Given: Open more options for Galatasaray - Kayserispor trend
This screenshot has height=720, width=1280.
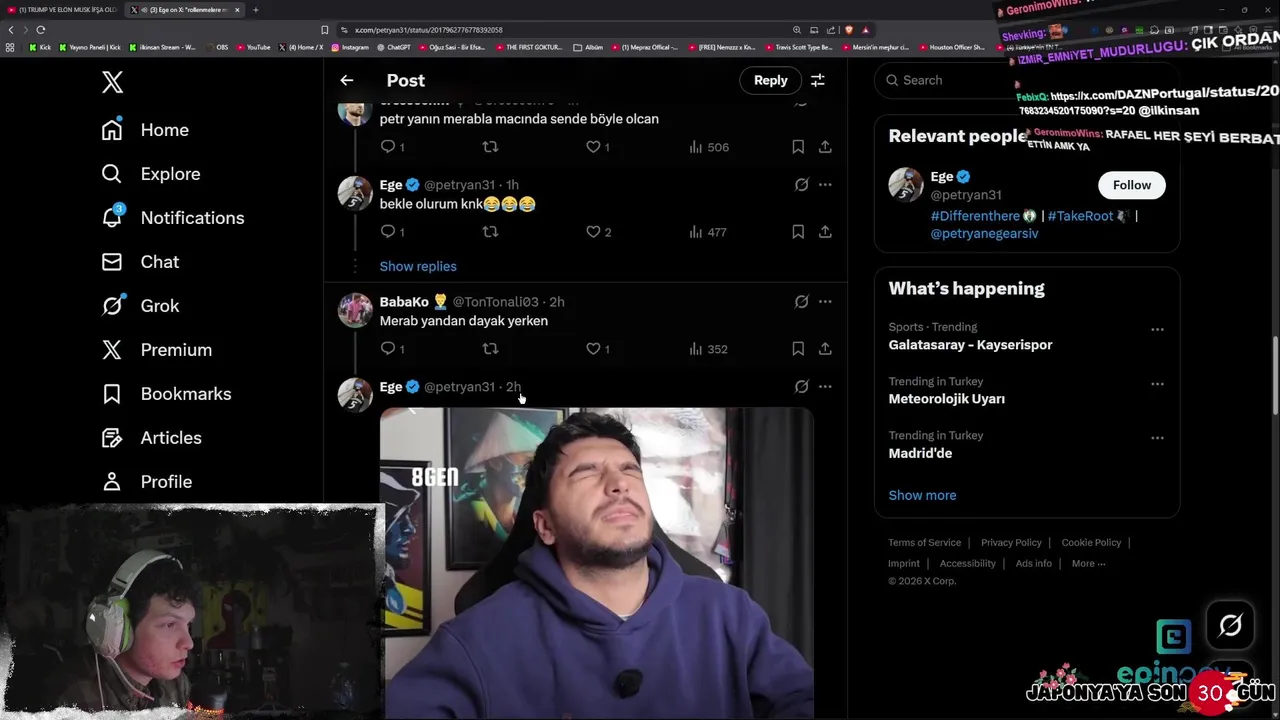Looking at the screenshot, I should pyautogui.click(x=1157, y=329).
